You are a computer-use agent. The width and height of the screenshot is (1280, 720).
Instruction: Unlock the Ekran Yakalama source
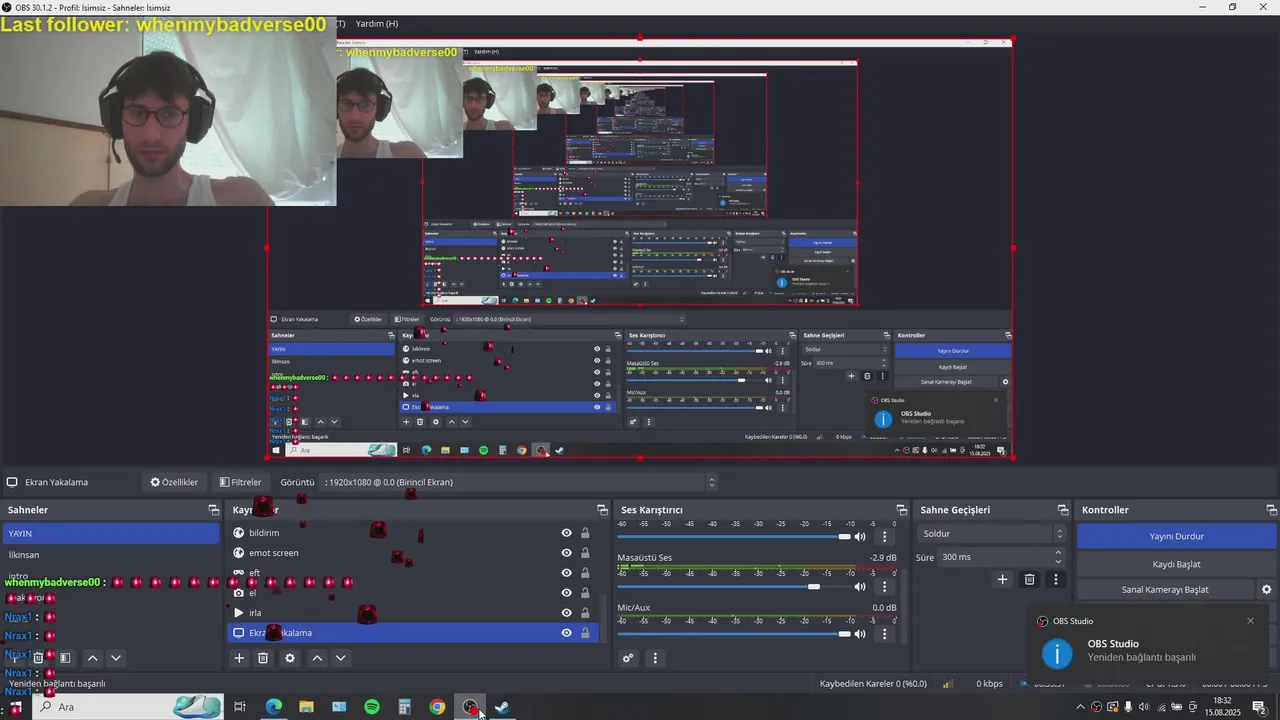click(585, 633)
